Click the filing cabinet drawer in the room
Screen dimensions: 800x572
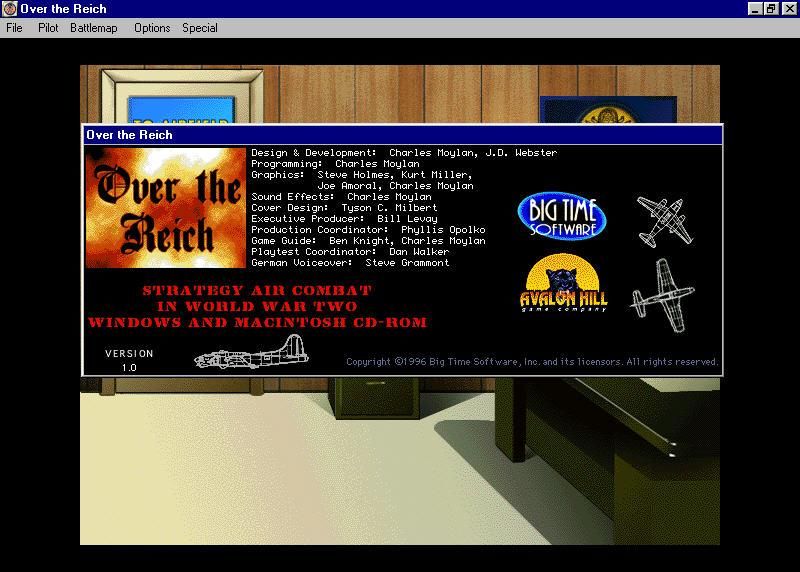pyautogui.click(x=377, y=397)
